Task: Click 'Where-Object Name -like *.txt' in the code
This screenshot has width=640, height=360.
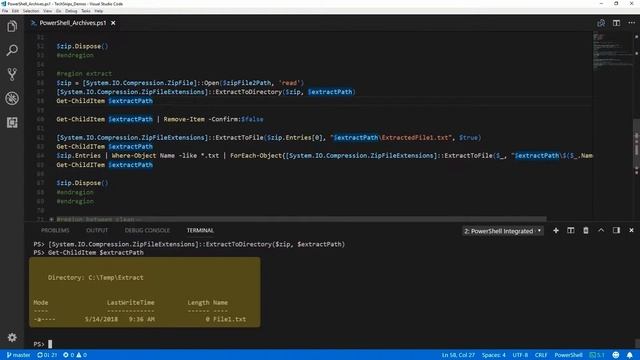Action: point(165,156)
